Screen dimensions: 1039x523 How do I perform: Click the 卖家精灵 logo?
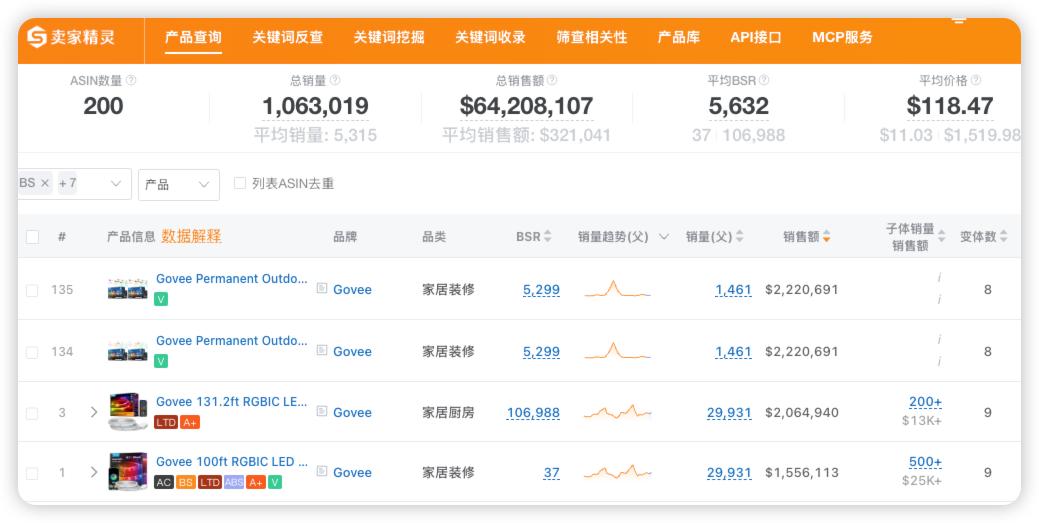(x=71, y=37)
